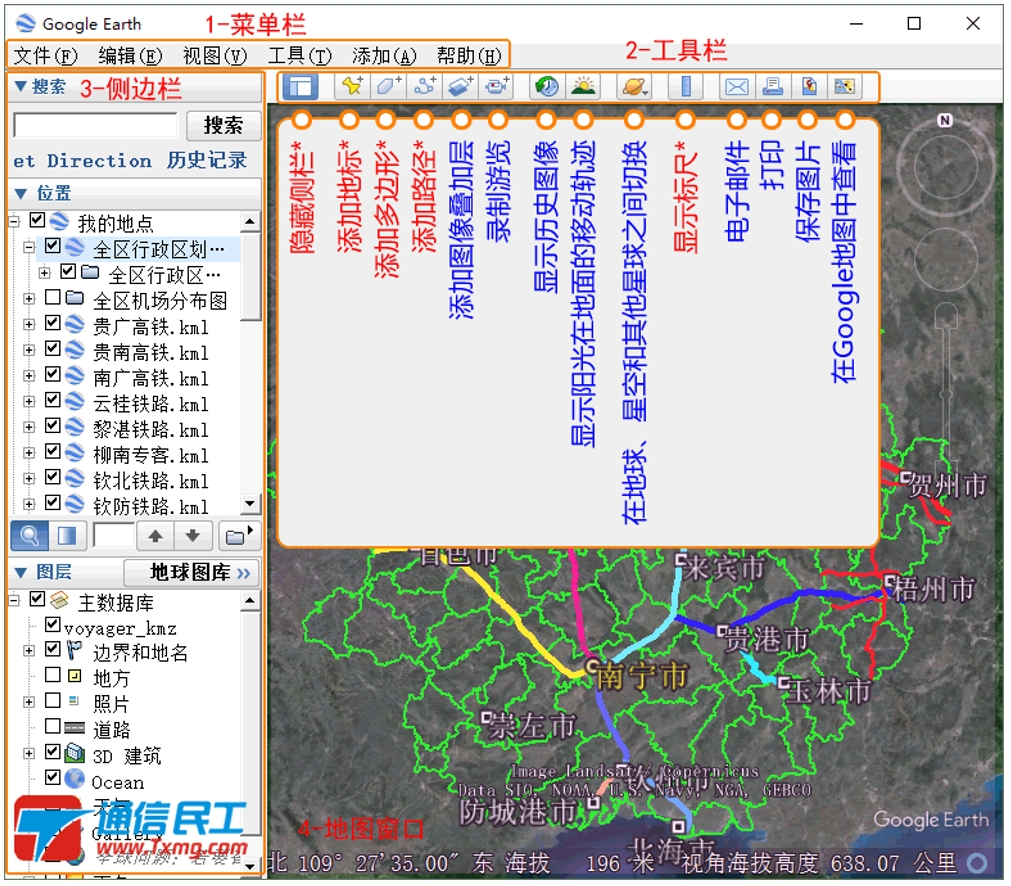
Task: Toggle the 贵南高铁.kml checkbox
Action: pyautogui.click(x=53, y=349)
